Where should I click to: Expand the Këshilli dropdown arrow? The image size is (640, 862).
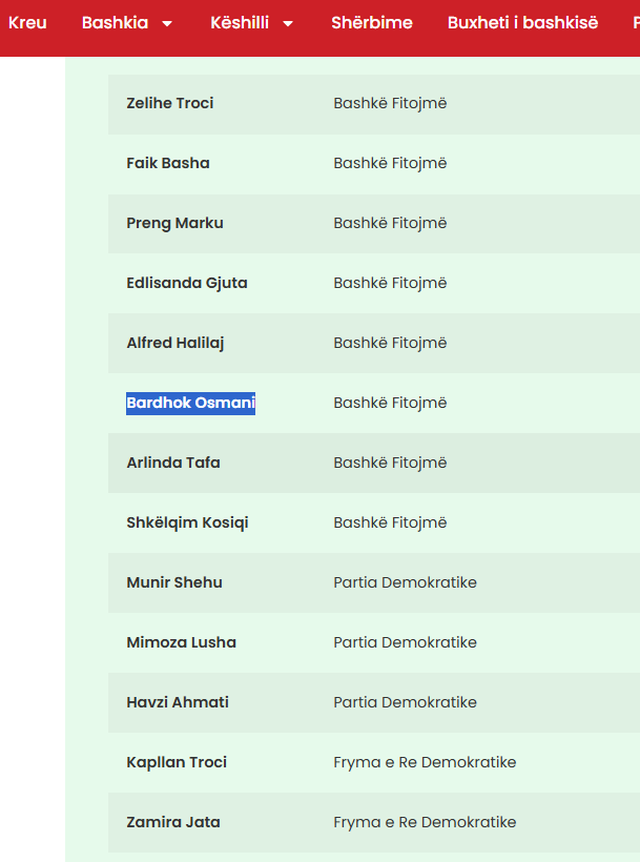[288, 23]
